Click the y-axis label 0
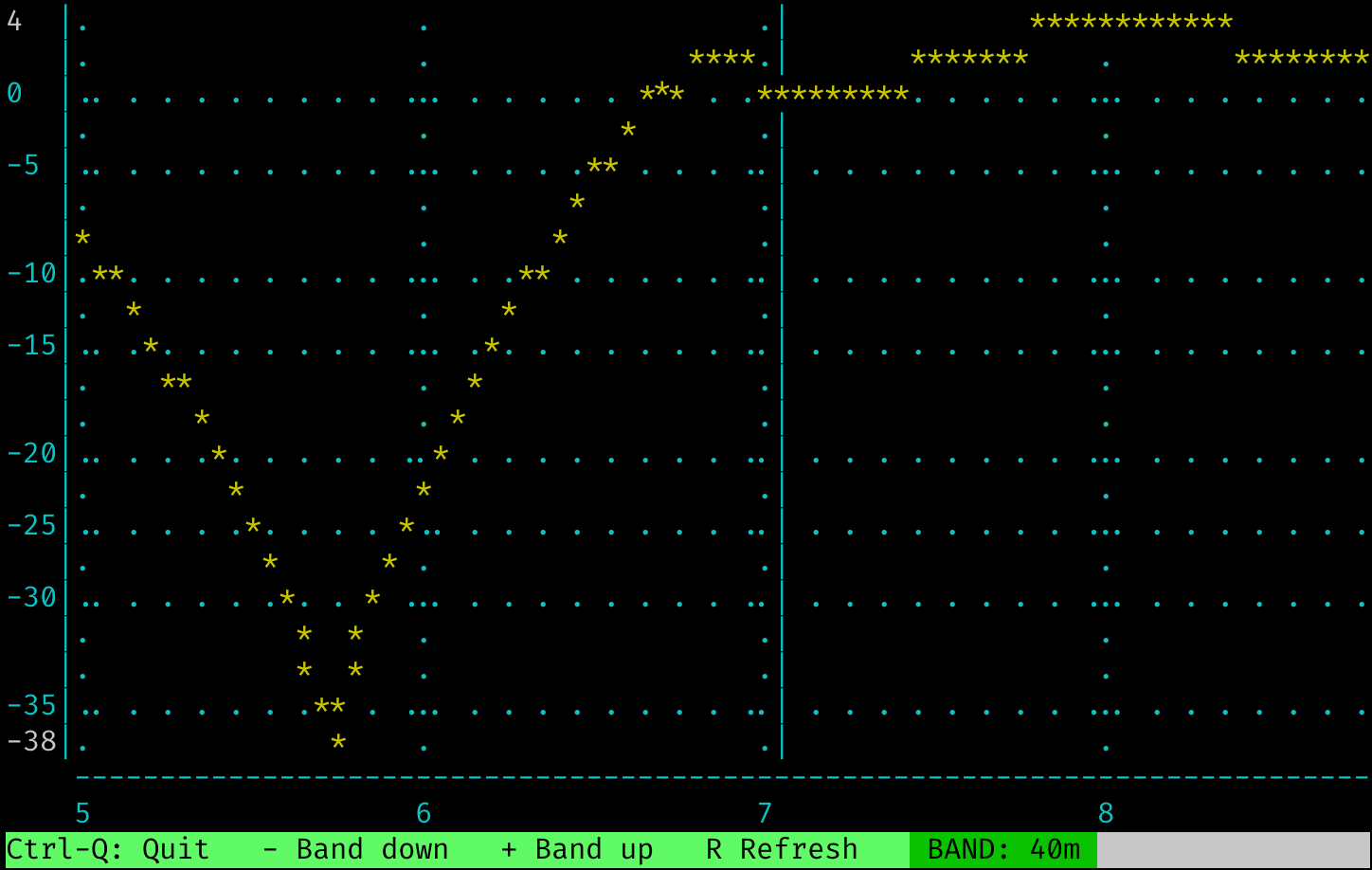 [14, 93]
